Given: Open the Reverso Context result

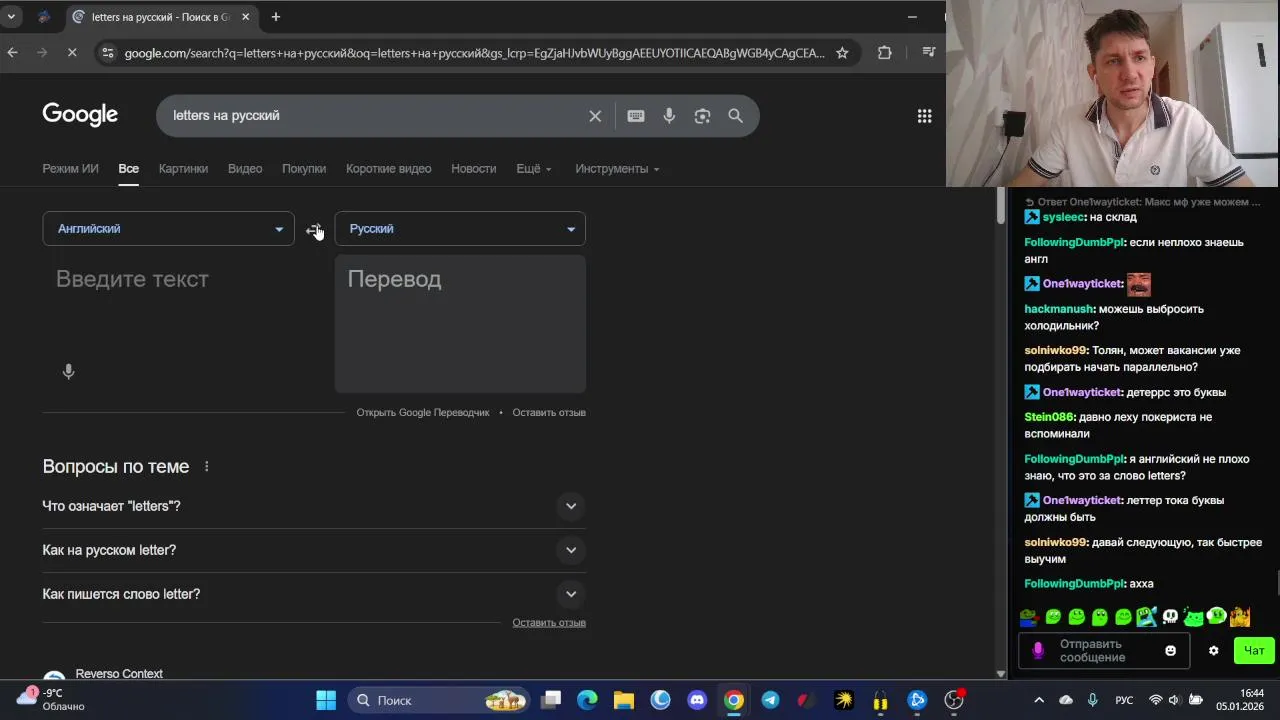Looking at the screenshot, I should tap(119, 674).
